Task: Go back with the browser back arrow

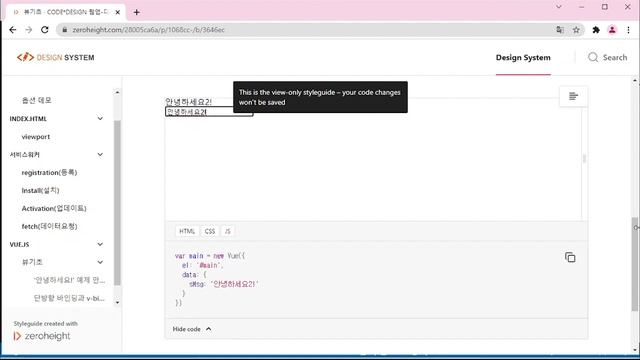Action: 13,30
